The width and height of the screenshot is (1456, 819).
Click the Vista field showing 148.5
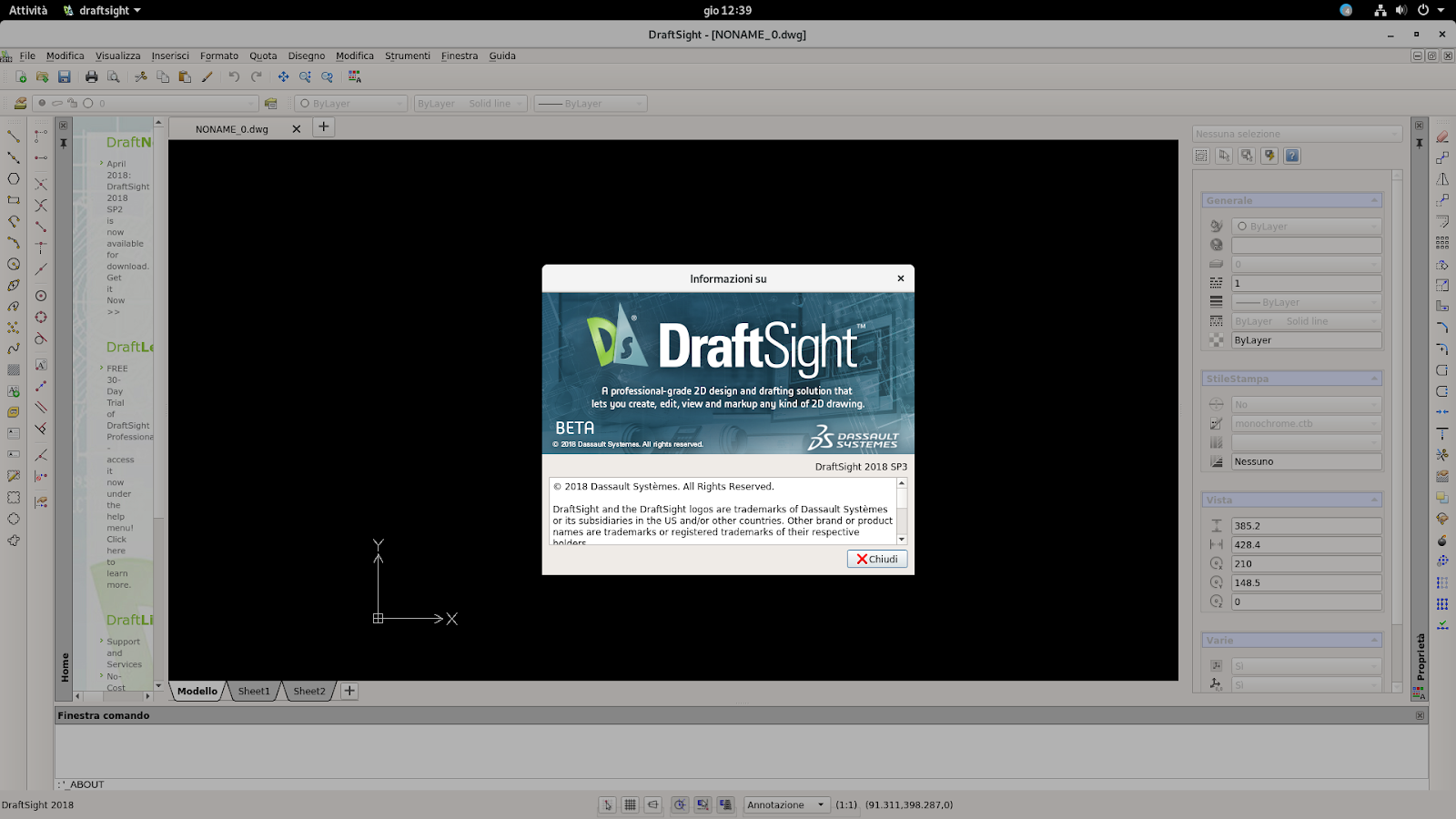coord(1307,583)
